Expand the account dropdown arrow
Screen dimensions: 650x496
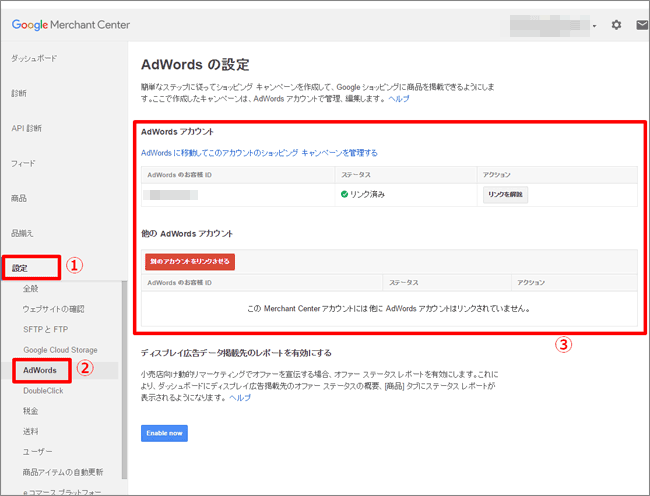point(594,26)
